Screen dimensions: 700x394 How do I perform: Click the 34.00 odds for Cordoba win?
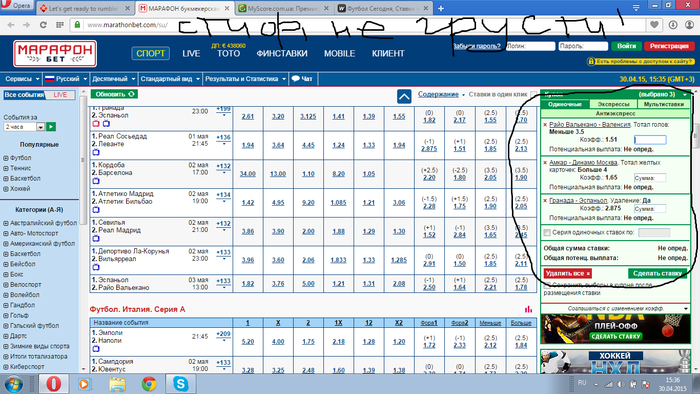[x=247, y=174]
